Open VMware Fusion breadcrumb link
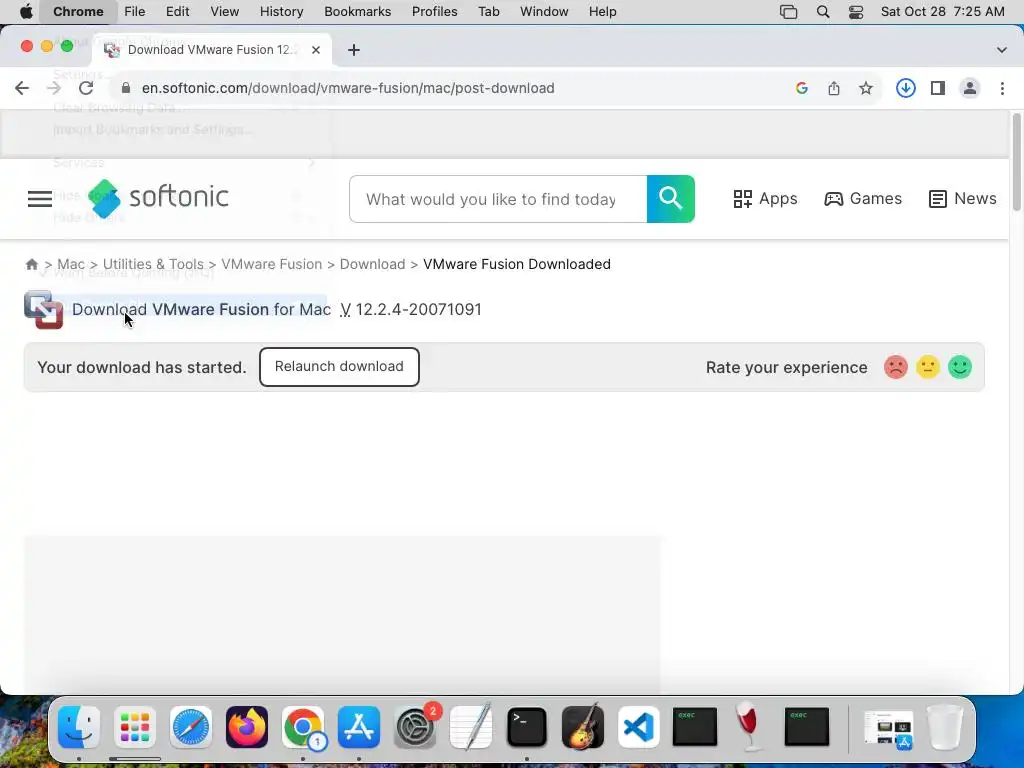This screenshot has width=1024, height=768. [272, 264]
